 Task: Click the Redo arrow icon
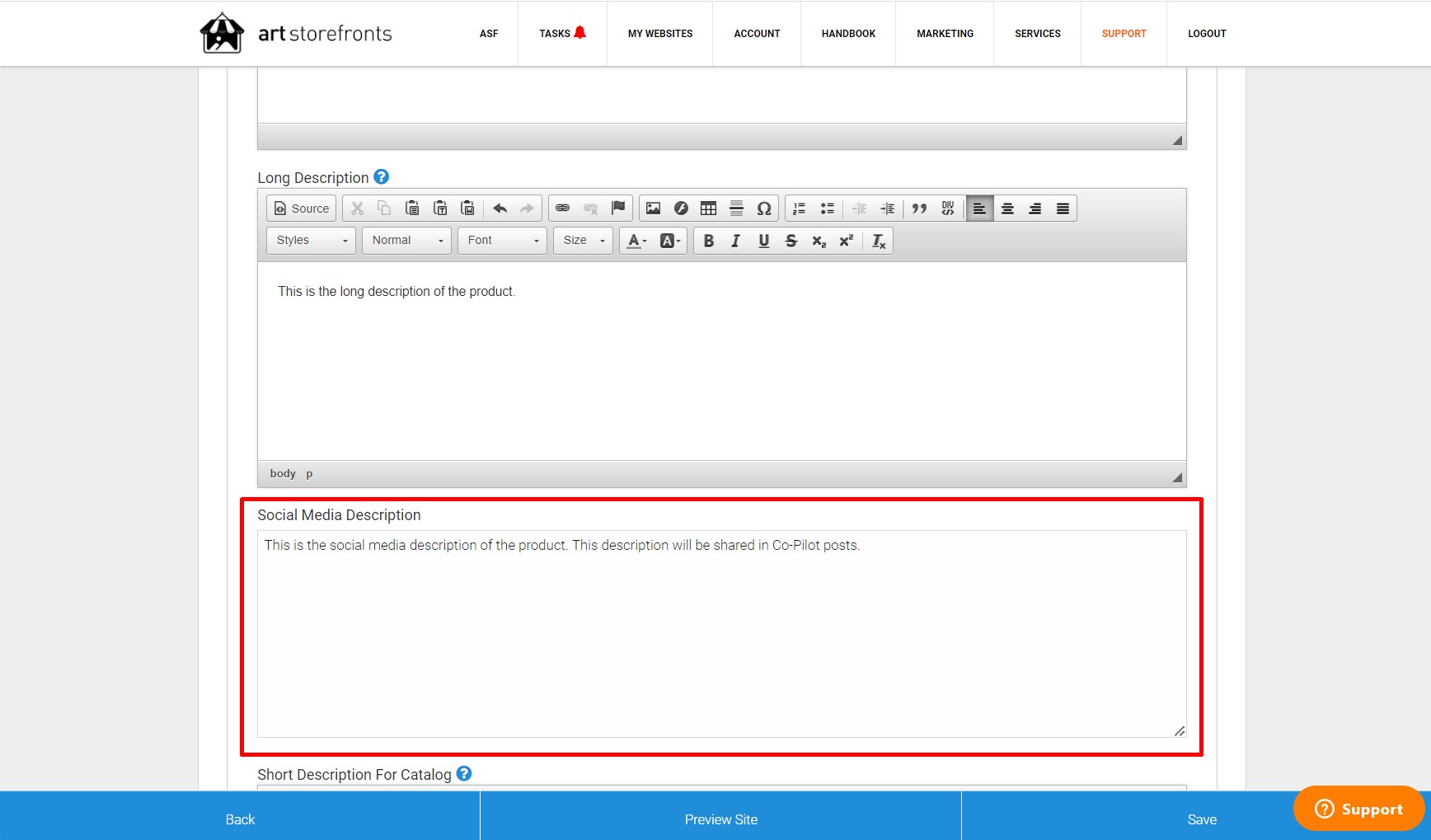click(527, 209)
